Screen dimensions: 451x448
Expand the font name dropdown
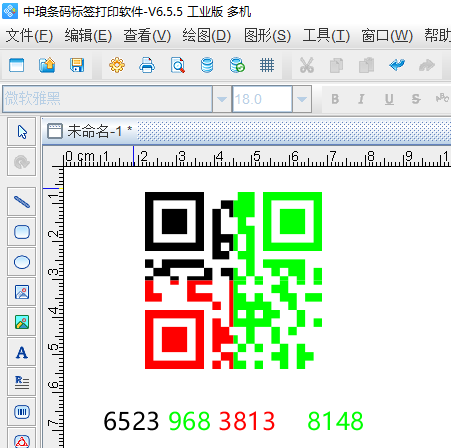222,99
